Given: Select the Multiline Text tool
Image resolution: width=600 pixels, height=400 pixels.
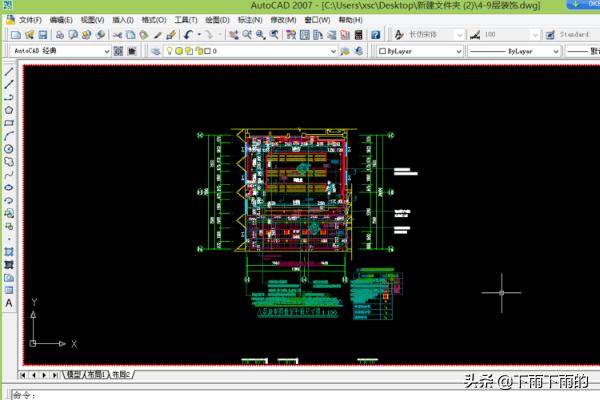Looking at the screenshot, I should (x=9, y=304).
